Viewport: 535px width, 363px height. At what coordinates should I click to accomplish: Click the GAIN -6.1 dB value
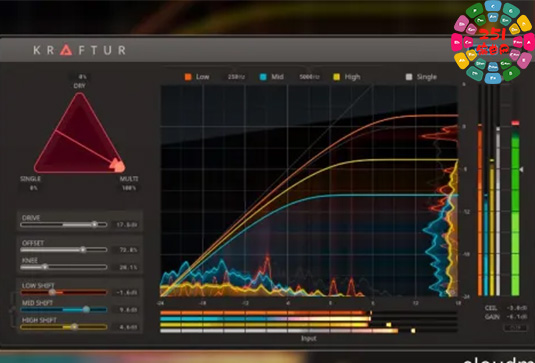pyautogui.click(x=517, y=317)
